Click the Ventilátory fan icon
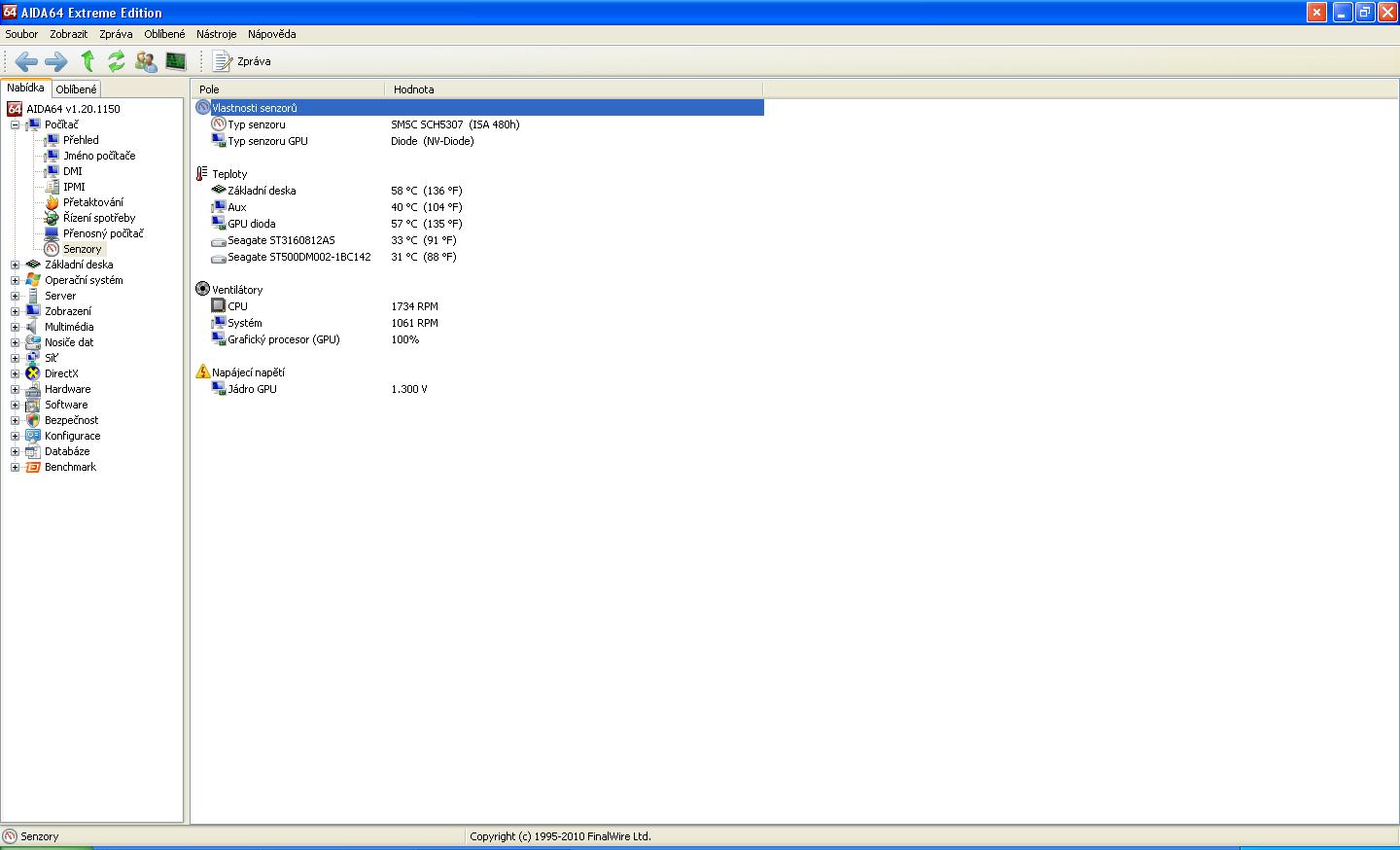 [x=202, y=289]
